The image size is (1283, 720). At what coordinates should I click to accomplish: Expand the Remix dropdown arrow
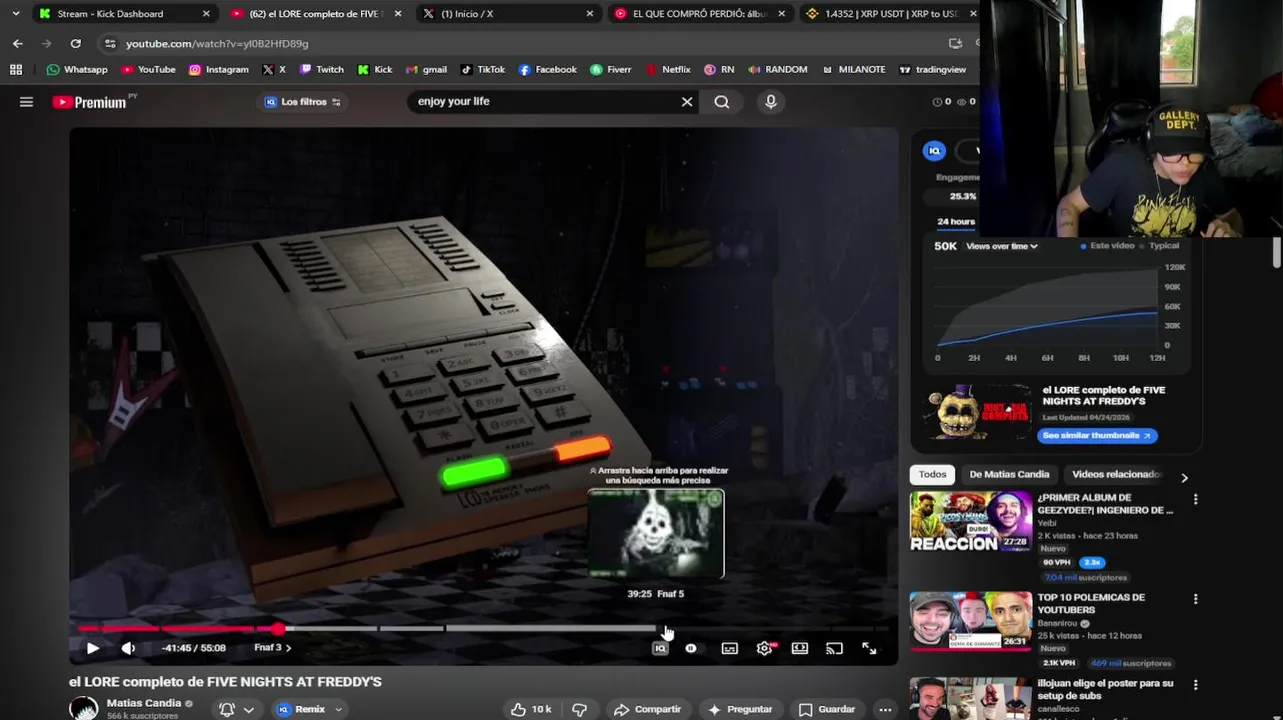tap(338, 709)
